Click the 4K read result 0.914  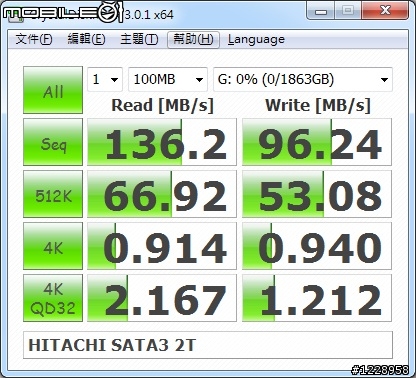(162, 246)
